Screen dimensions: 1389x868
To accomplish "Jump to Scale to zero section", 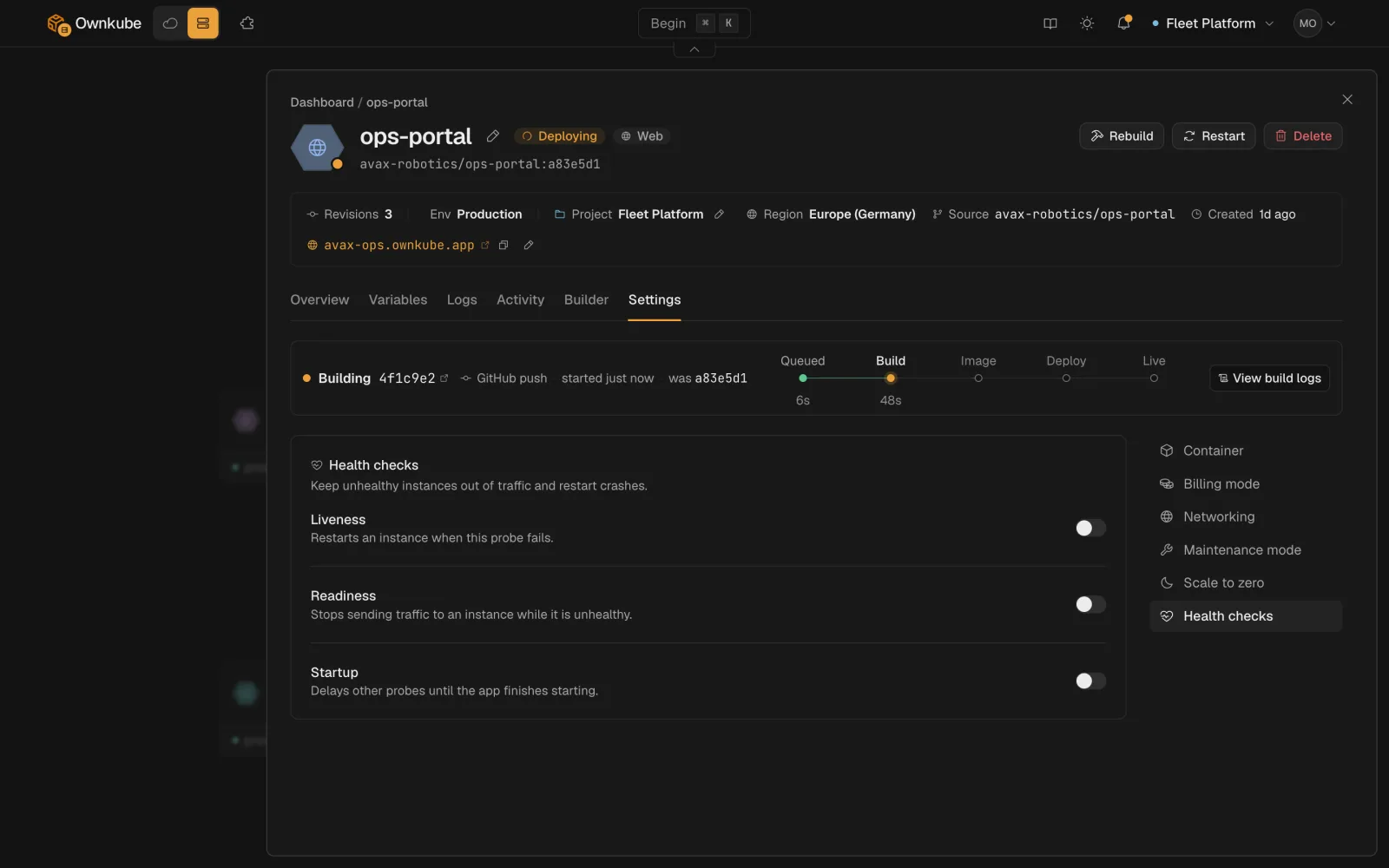I will click(x=1246, y=582).
